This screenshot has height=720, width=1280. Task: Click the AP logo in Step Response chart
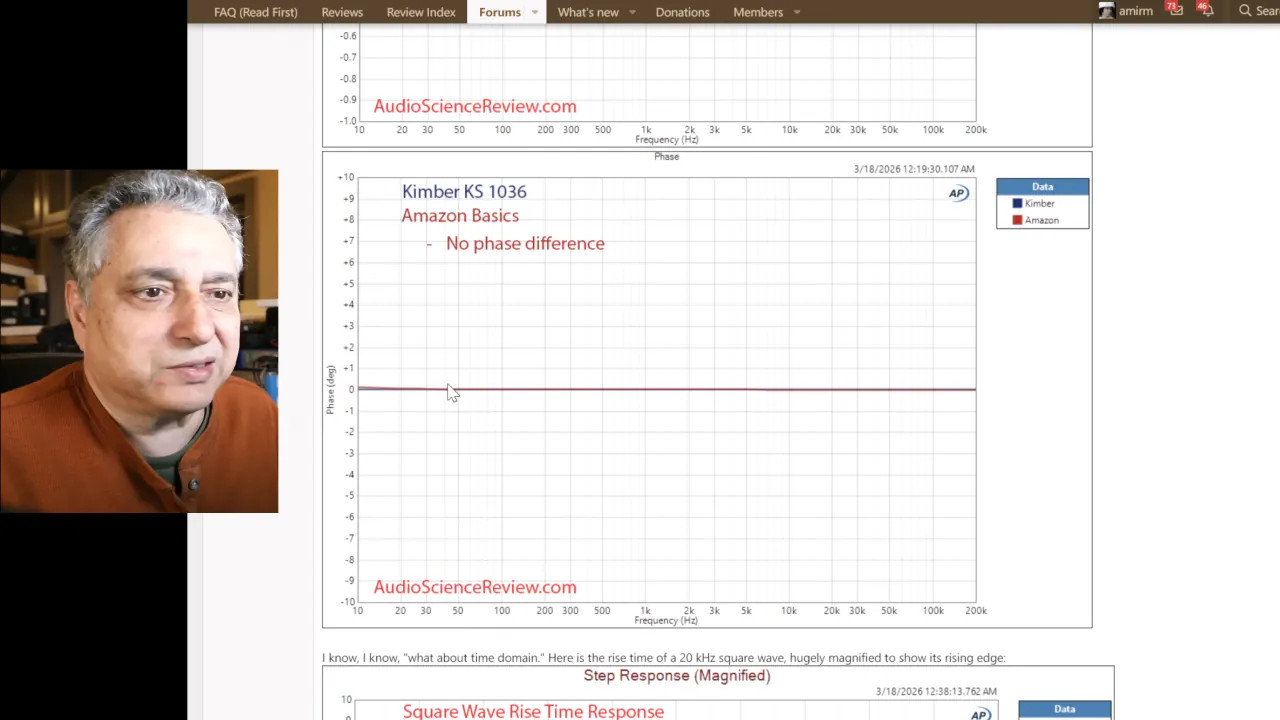pos(980,713)
